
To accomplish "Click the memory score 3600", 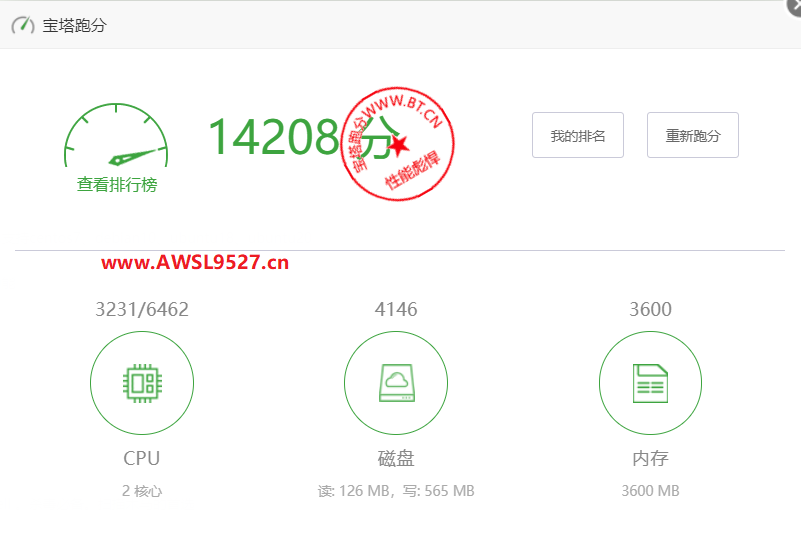I will pos(650,309).
